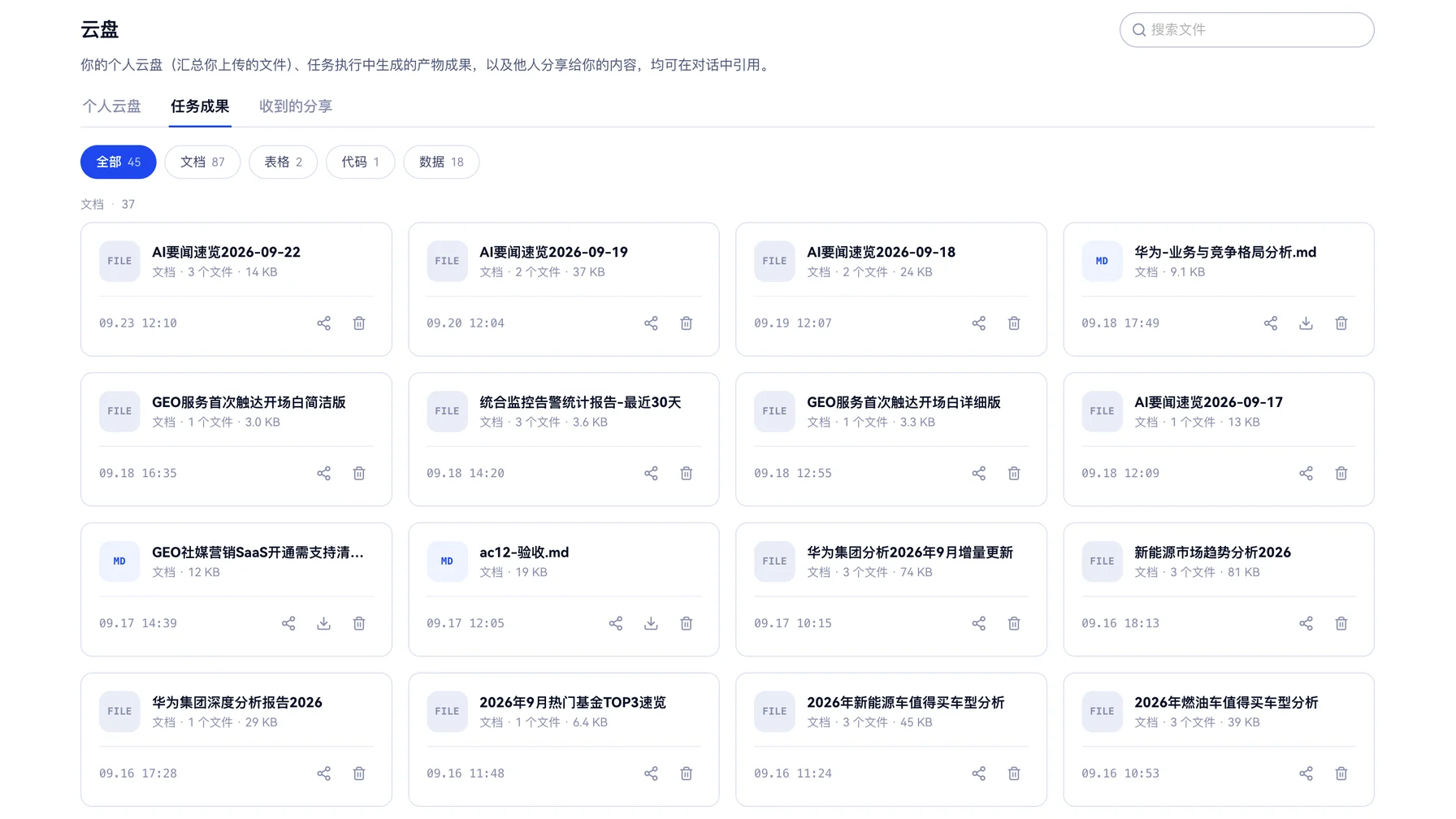
Task: Filter by 文档 87
Action: tap(202, 162)
